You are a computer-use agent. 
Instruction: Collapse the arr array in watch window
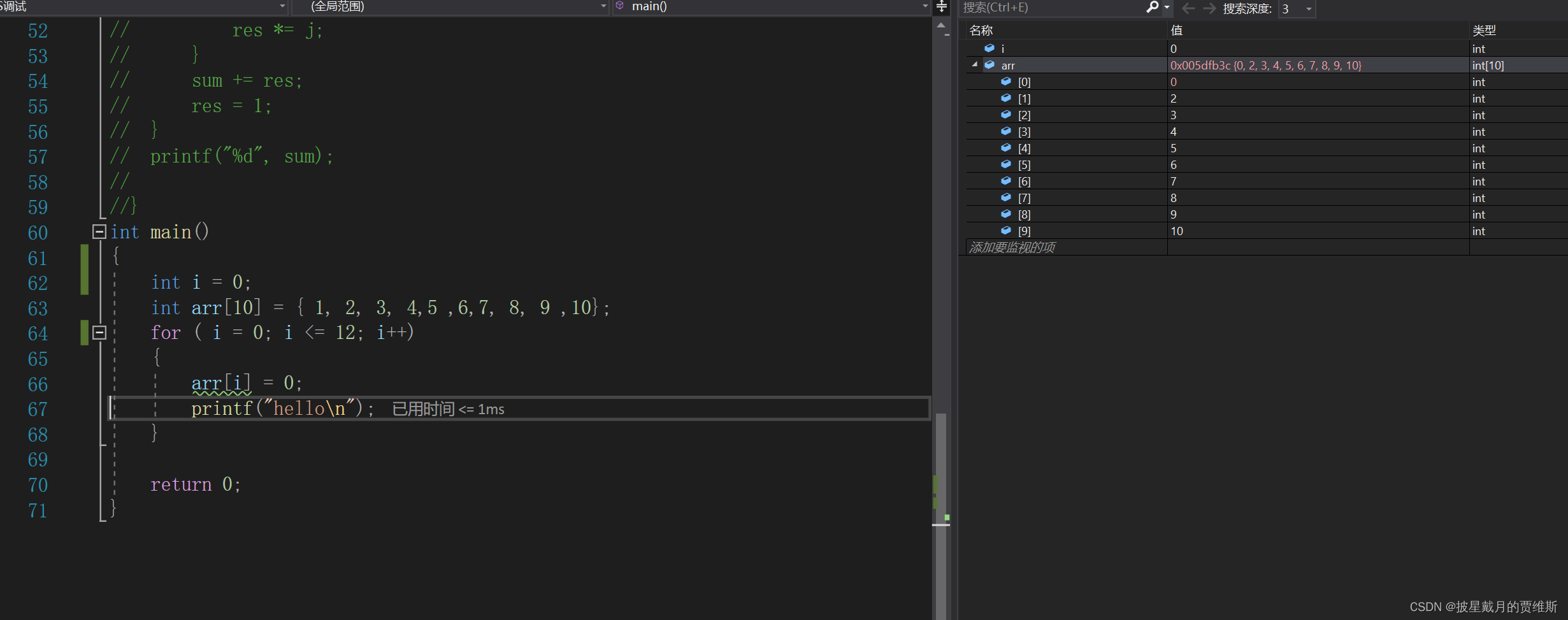[x=974, y=65]
